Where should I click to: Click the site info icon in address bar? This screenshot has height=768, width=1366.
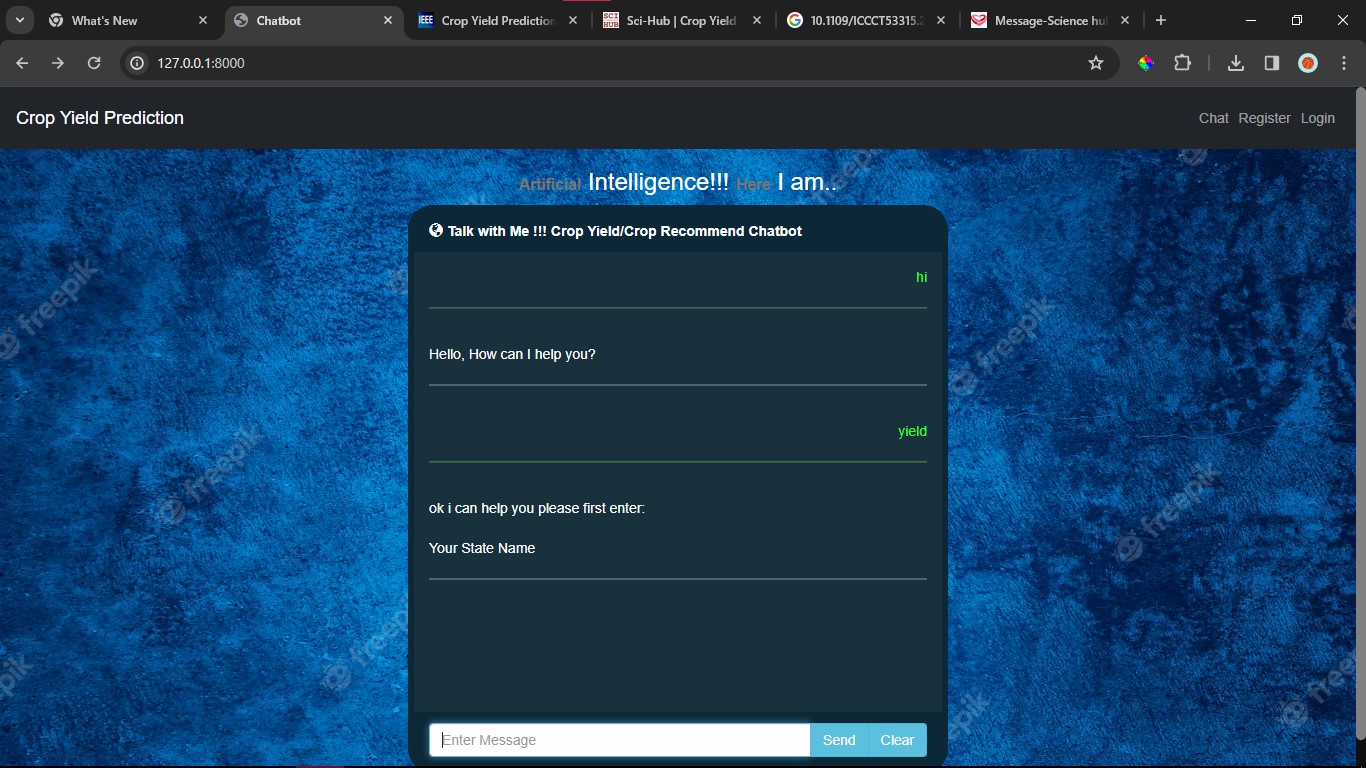(135, 62)
